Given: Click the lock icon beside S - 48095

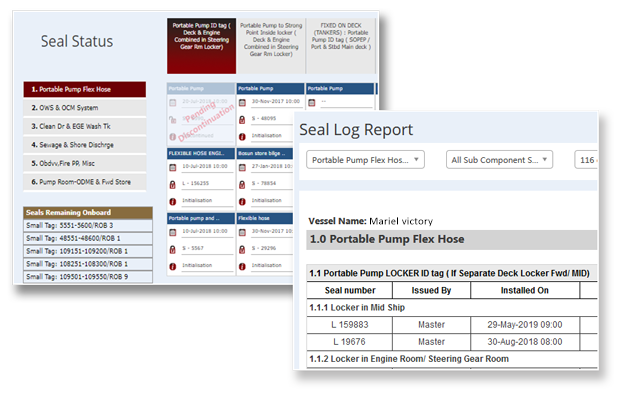Looking at the screenshot, I should [x=243, y=118].
